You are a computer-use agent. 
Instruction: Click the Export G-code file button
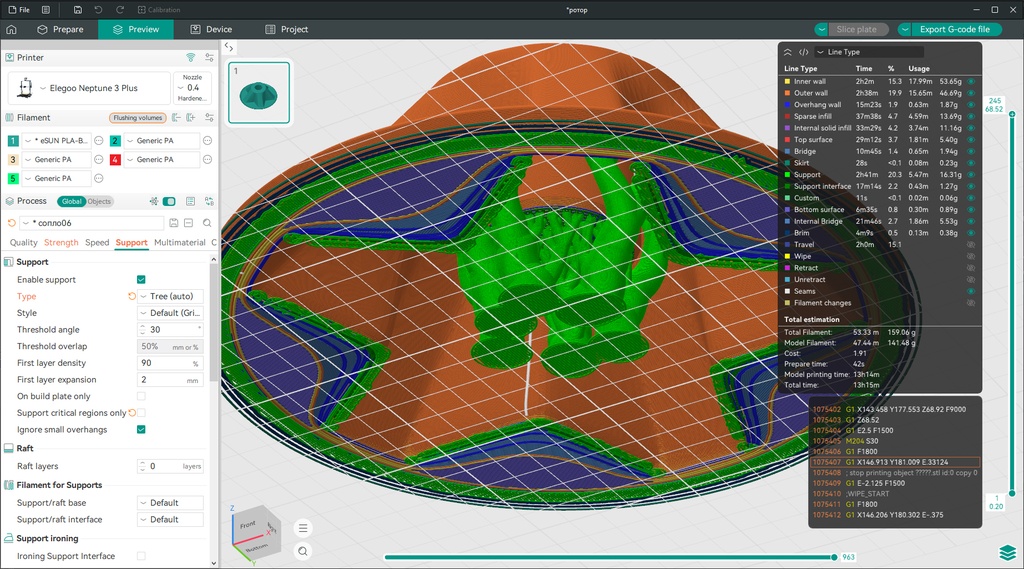coord(955,29)
